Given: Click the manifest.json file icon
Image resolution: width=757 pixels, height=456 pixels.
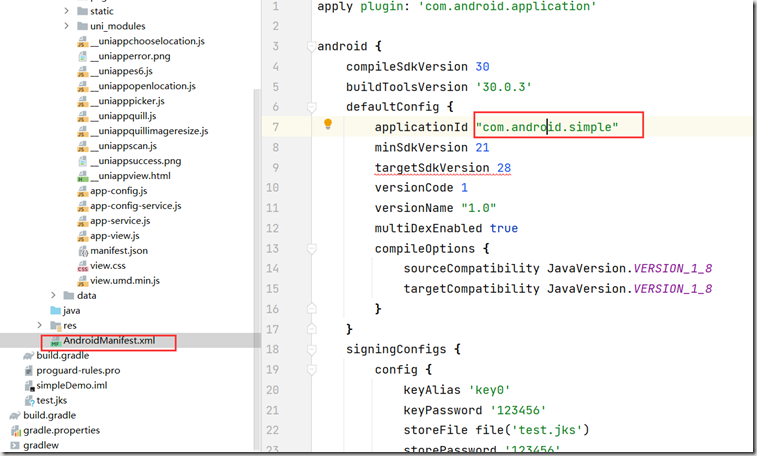Looking at the screenshot, I should tap(82, 250).
